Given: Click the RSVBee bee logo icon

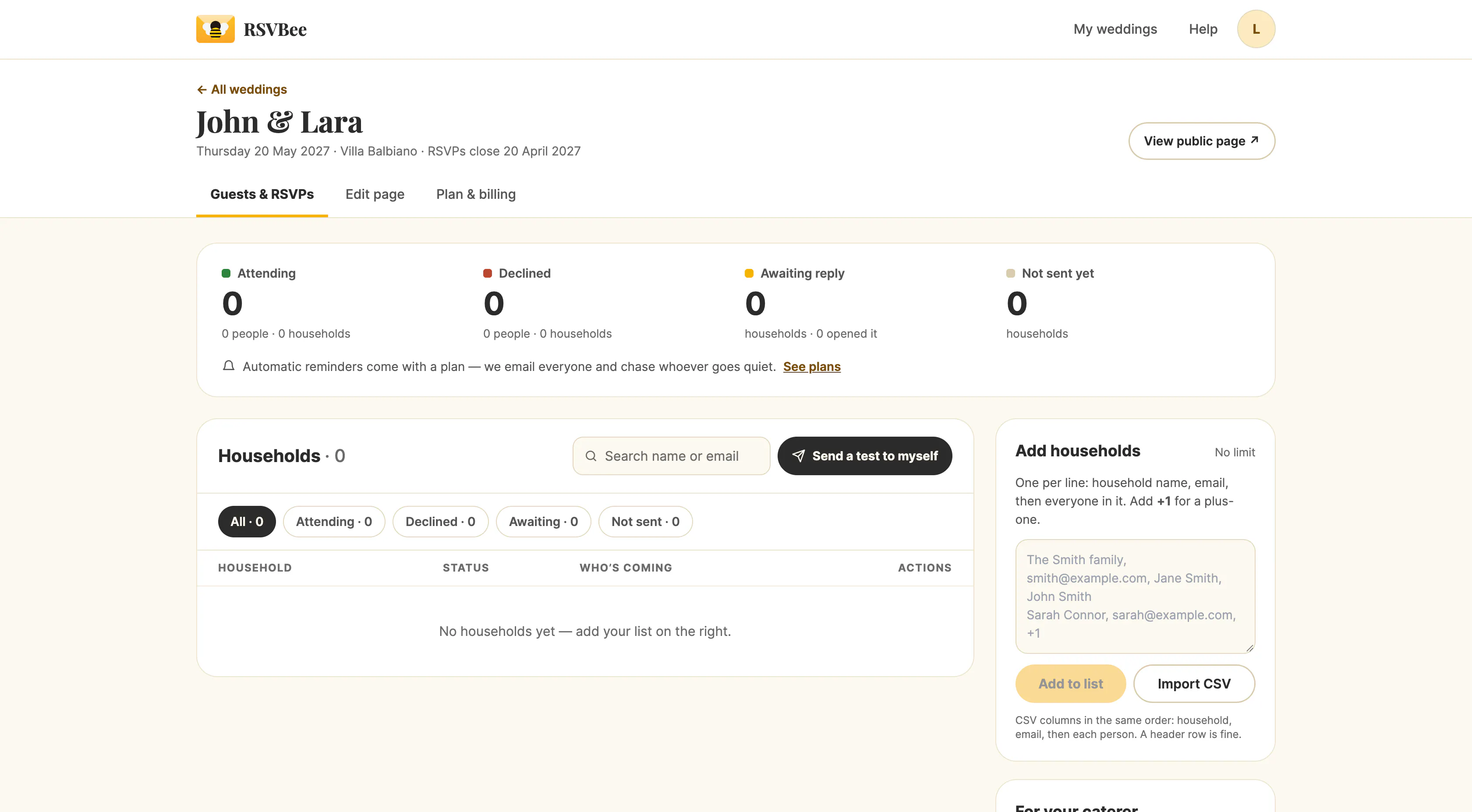Looking at the screenshot, I should 215,29.
